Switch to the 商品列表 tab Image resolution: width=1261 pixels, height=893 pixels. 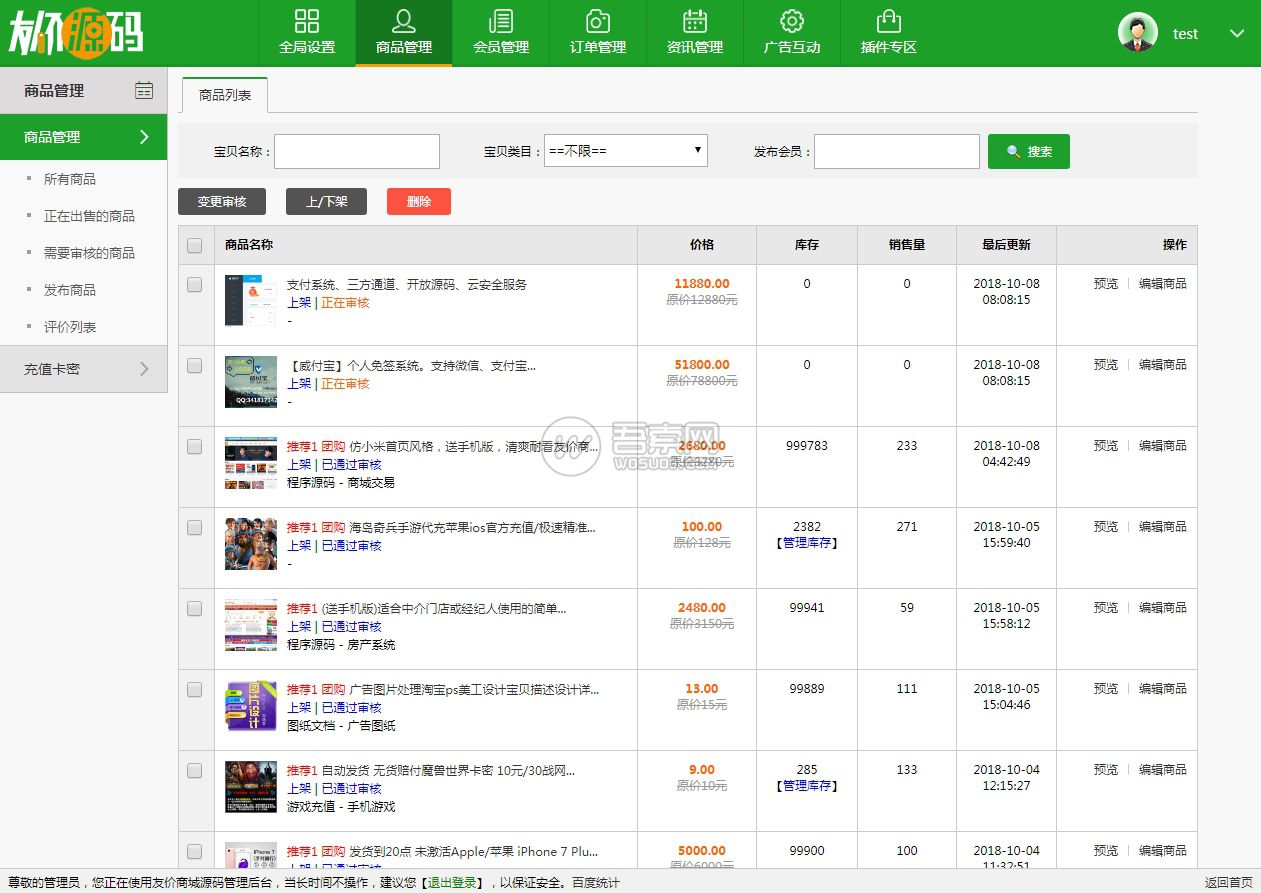(x=224, y=96)
